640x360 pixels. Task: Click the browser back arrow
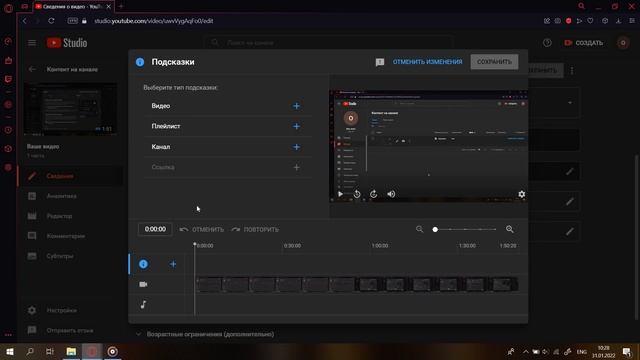[x=25, y=21]
